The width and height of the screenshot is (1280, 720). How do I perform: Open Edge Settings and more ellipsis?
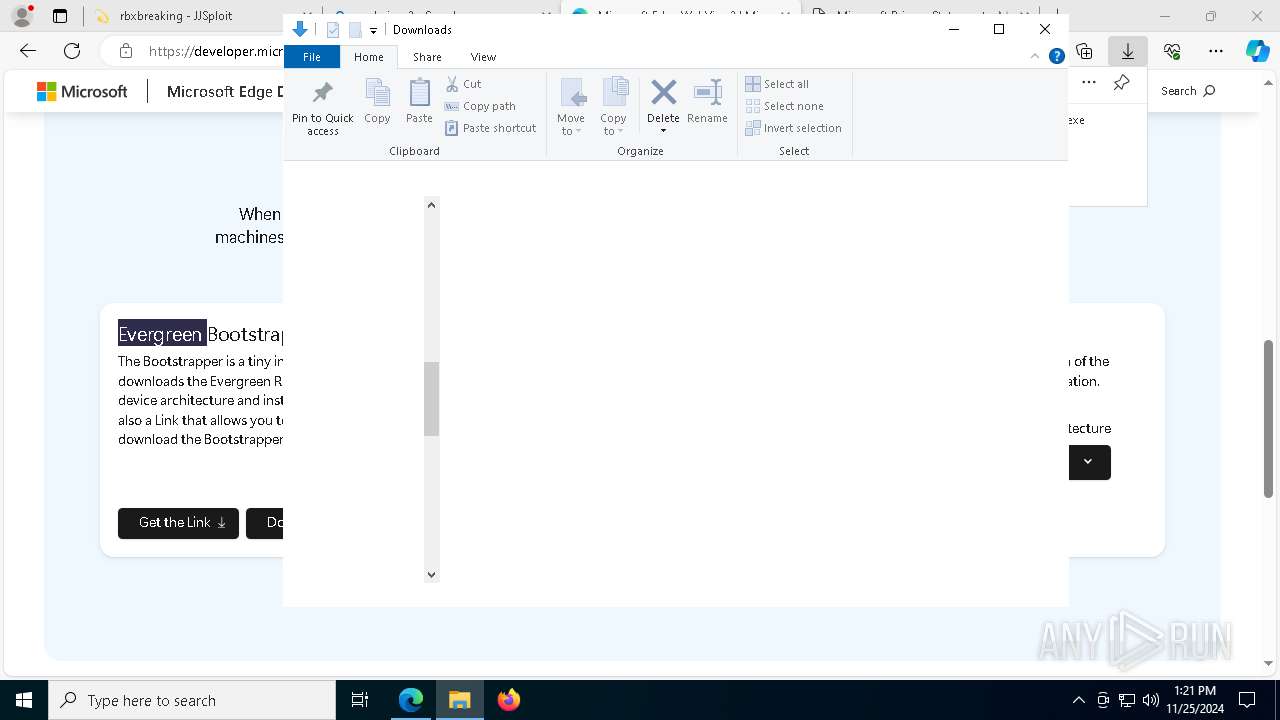(1216, 51)
